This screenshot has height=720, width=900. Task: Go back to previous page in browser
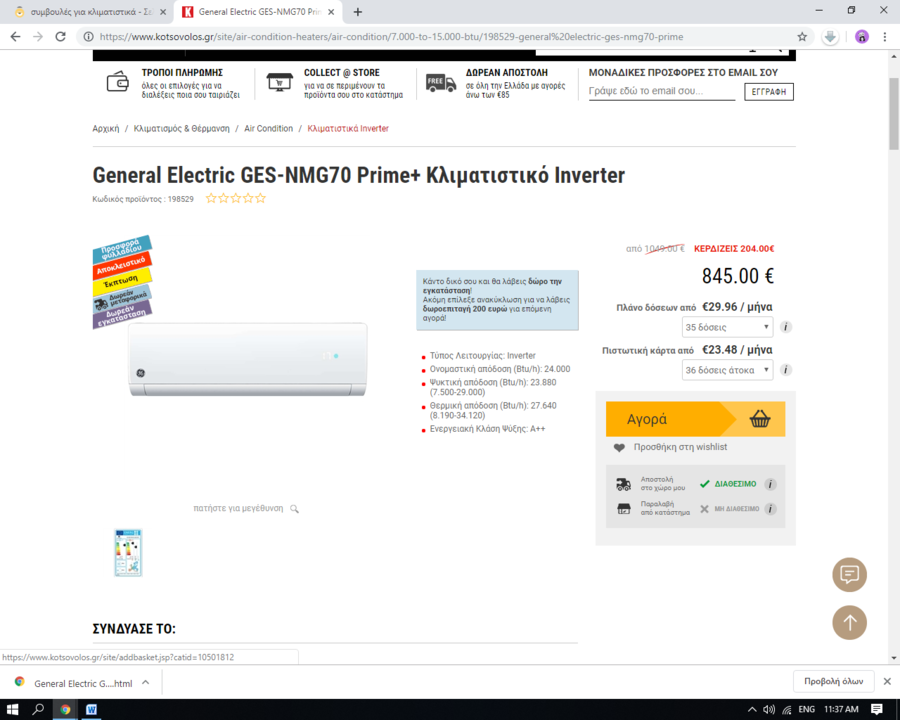click(15, 37)
